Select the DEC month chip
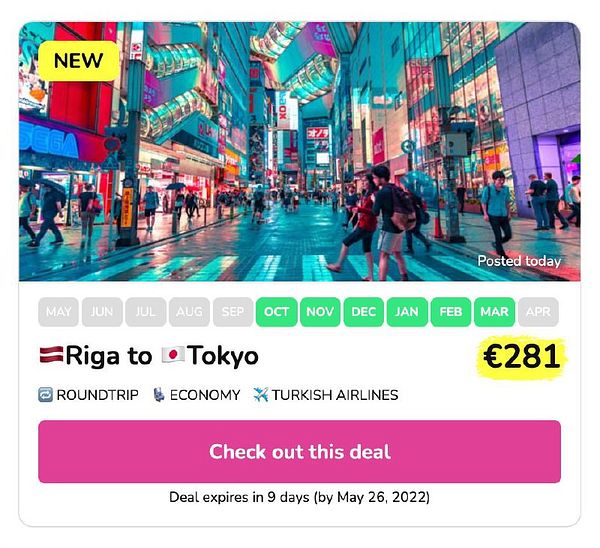Screen dimensions: 600x548 click(364, 312)
